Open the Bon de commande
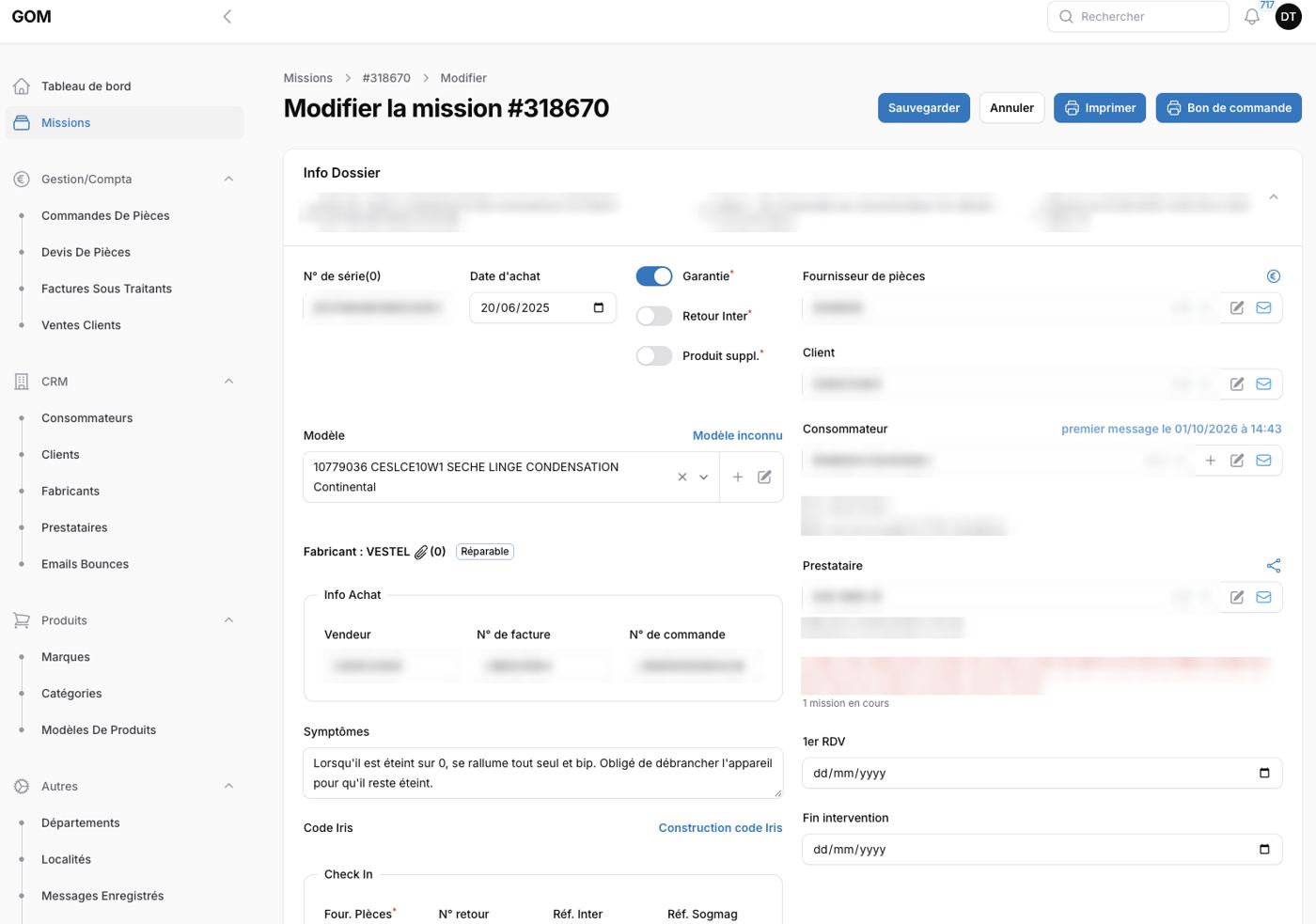This screenshot has height=924, width=1316. [x=1229, y=108]
